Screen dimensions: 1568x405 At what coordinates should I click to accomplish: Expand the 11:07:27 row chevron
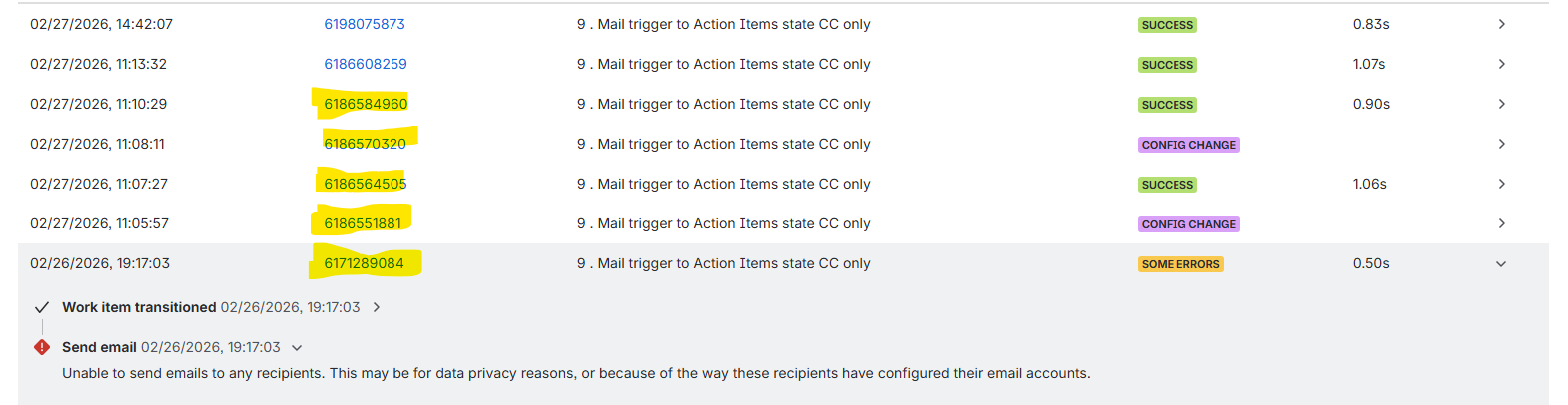tap(1501, 184)
